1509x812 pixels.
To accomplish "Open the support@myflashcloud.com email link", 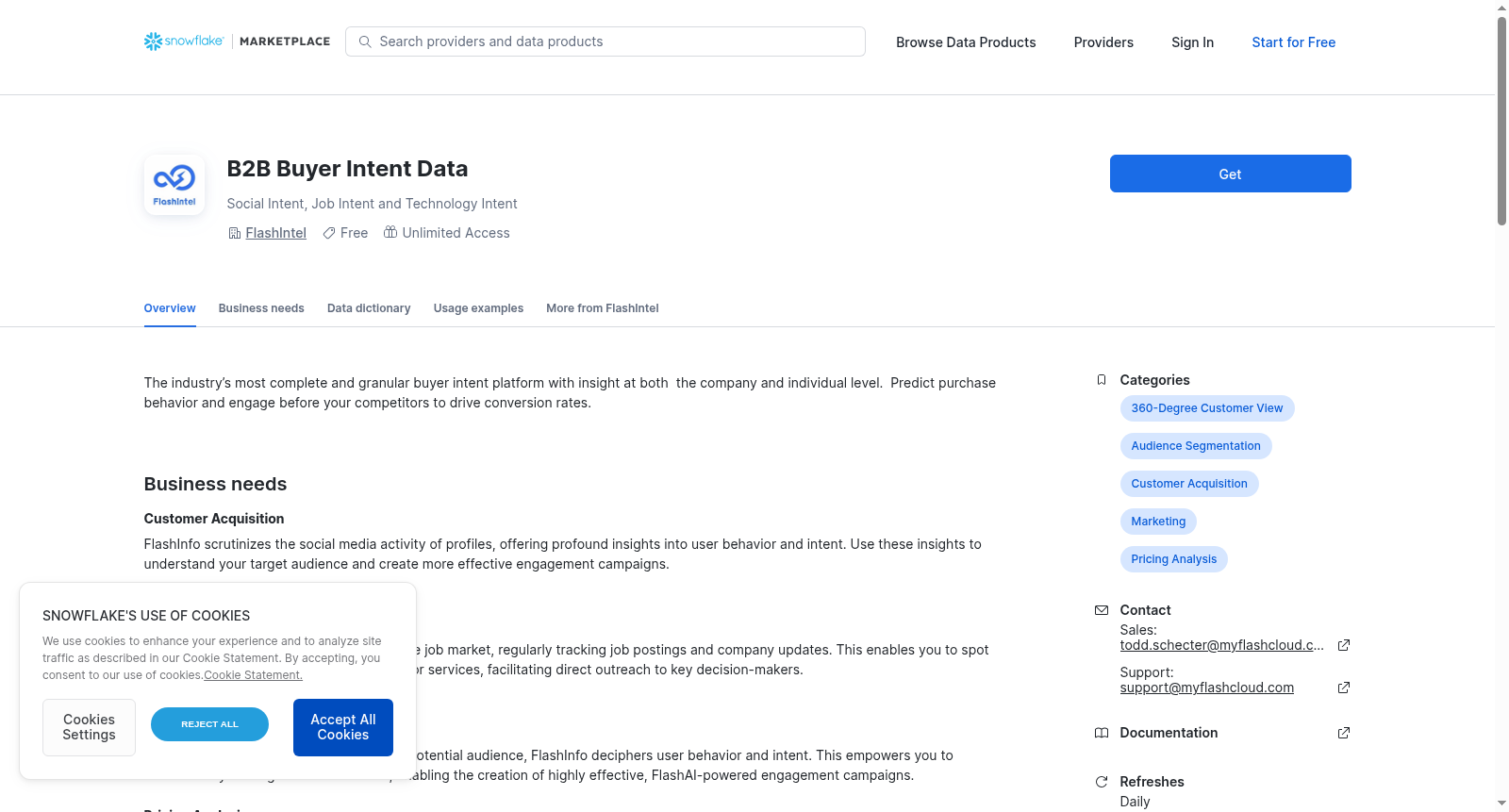I will coord(1206,688).
